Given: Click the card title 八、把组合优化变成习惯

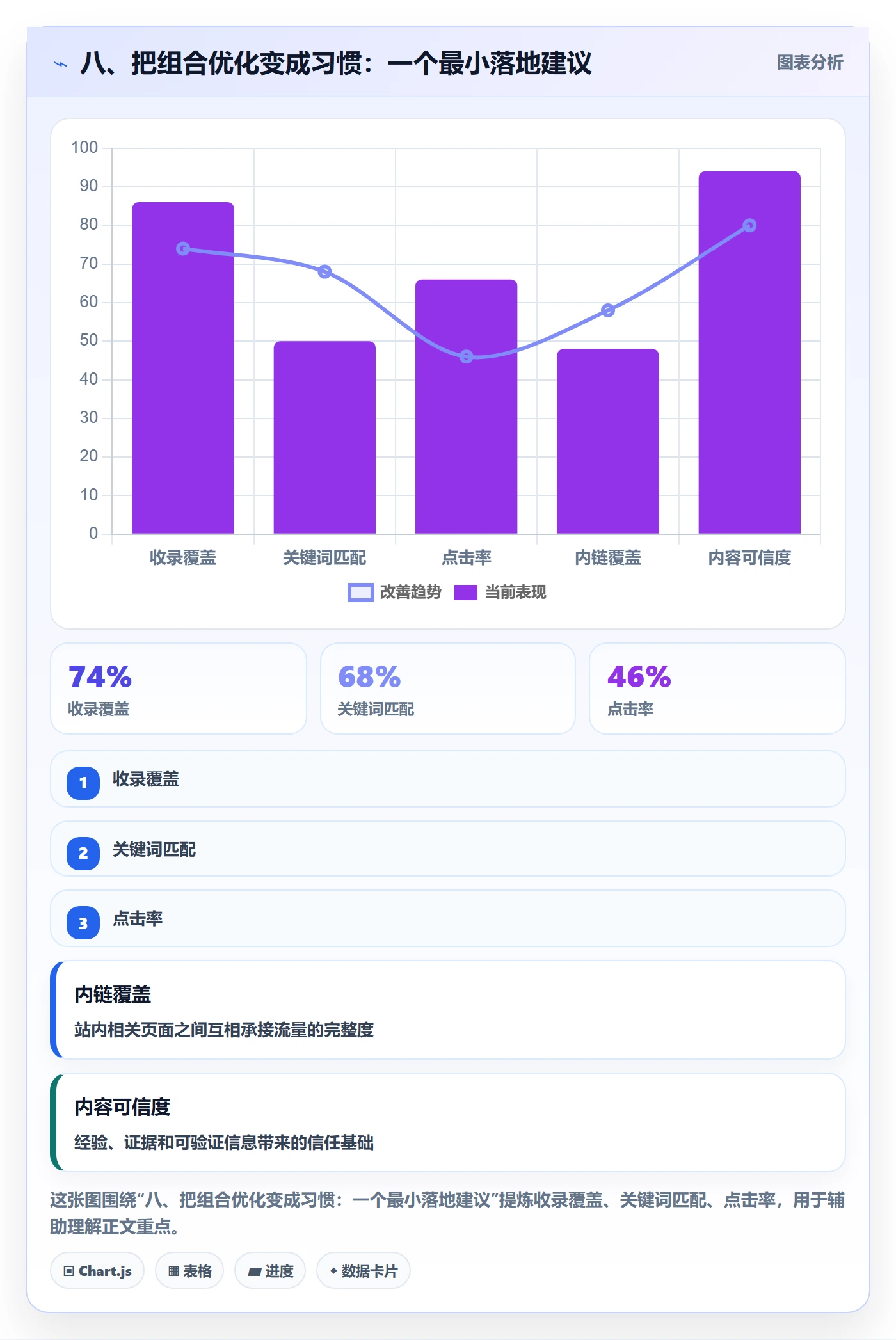Looking at the screenshot, I should click(336, 63).
